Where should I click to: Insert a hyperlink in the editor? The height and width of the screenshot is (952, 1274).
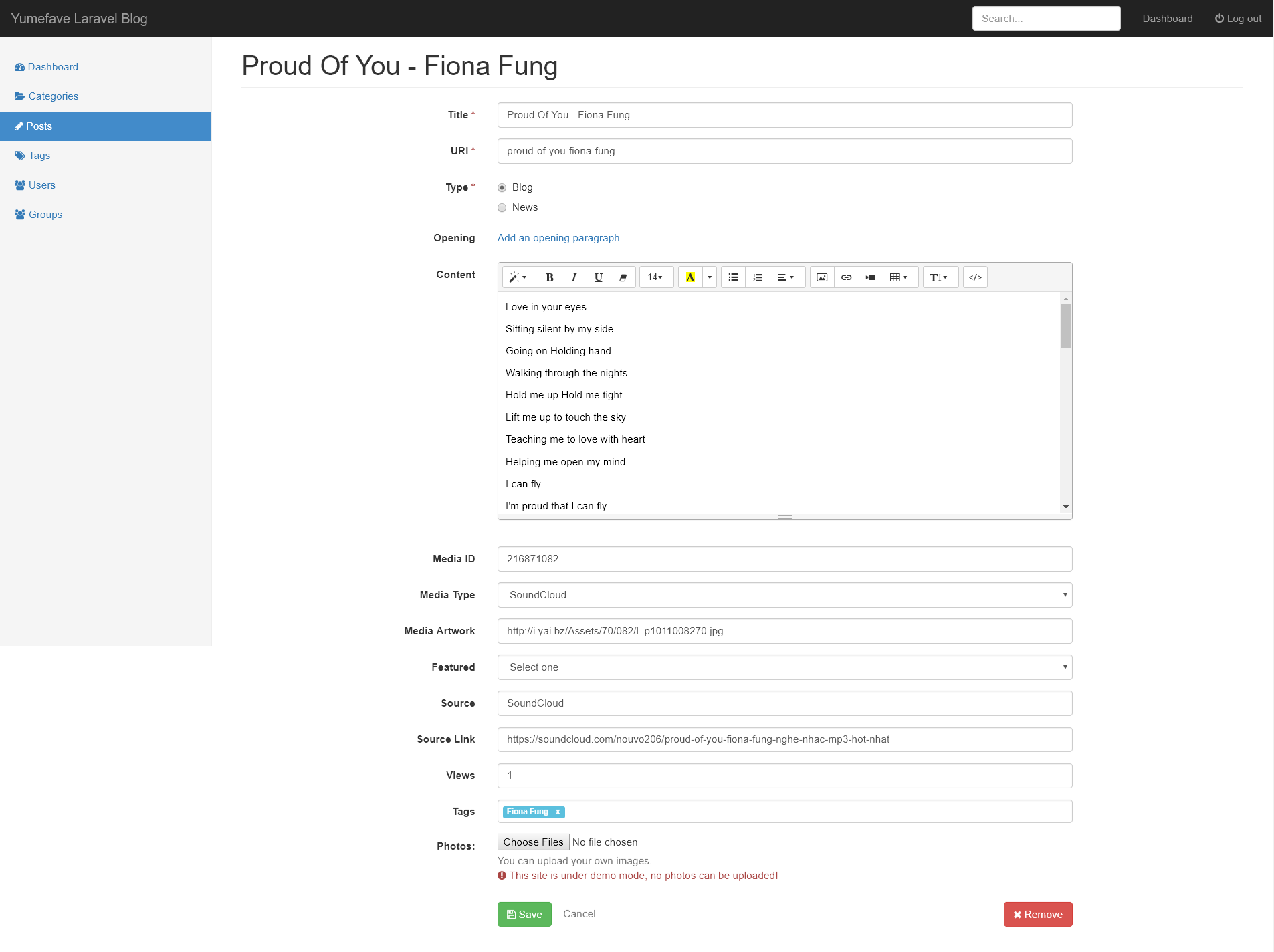(x=846, y=277)
